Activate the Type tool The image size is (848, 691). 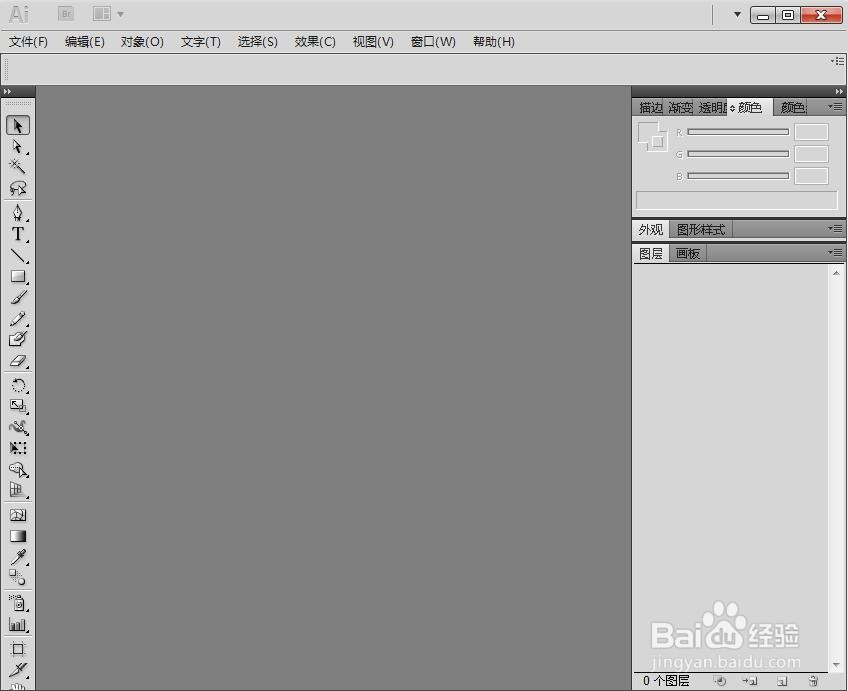click(x=17, y=234)
